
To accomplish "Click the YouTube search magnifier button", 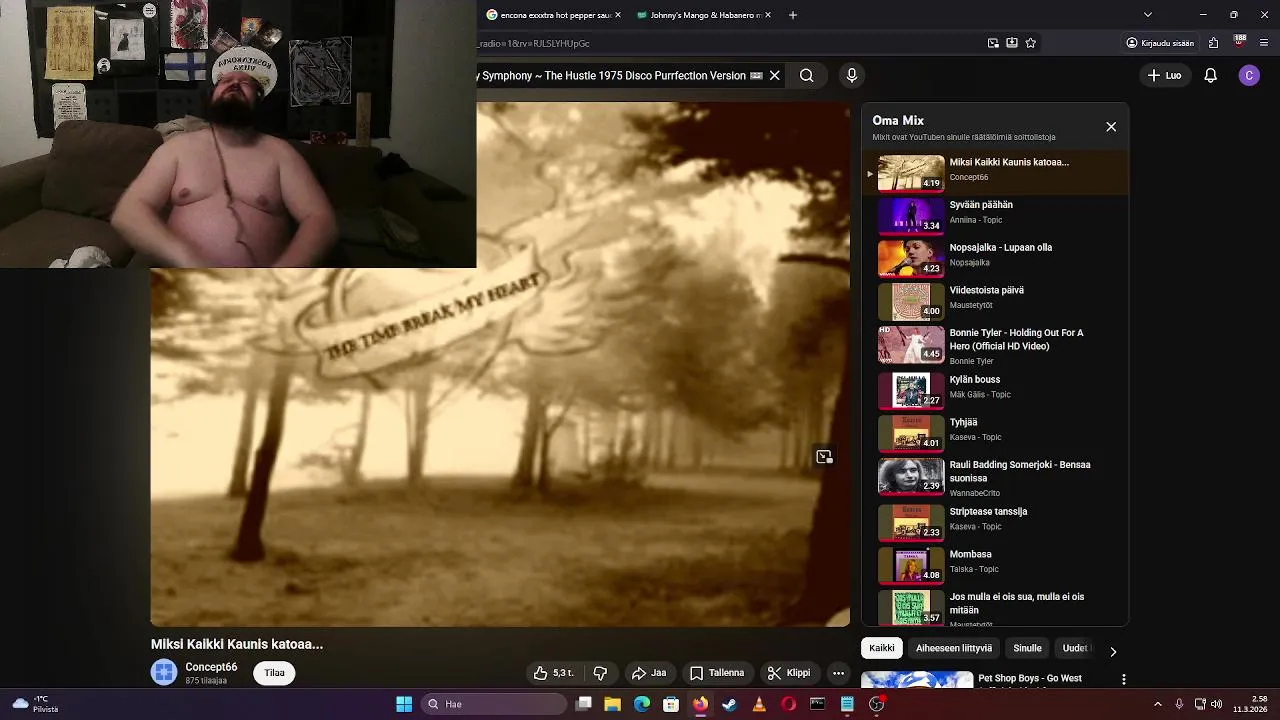I will (x=806, y=75).
